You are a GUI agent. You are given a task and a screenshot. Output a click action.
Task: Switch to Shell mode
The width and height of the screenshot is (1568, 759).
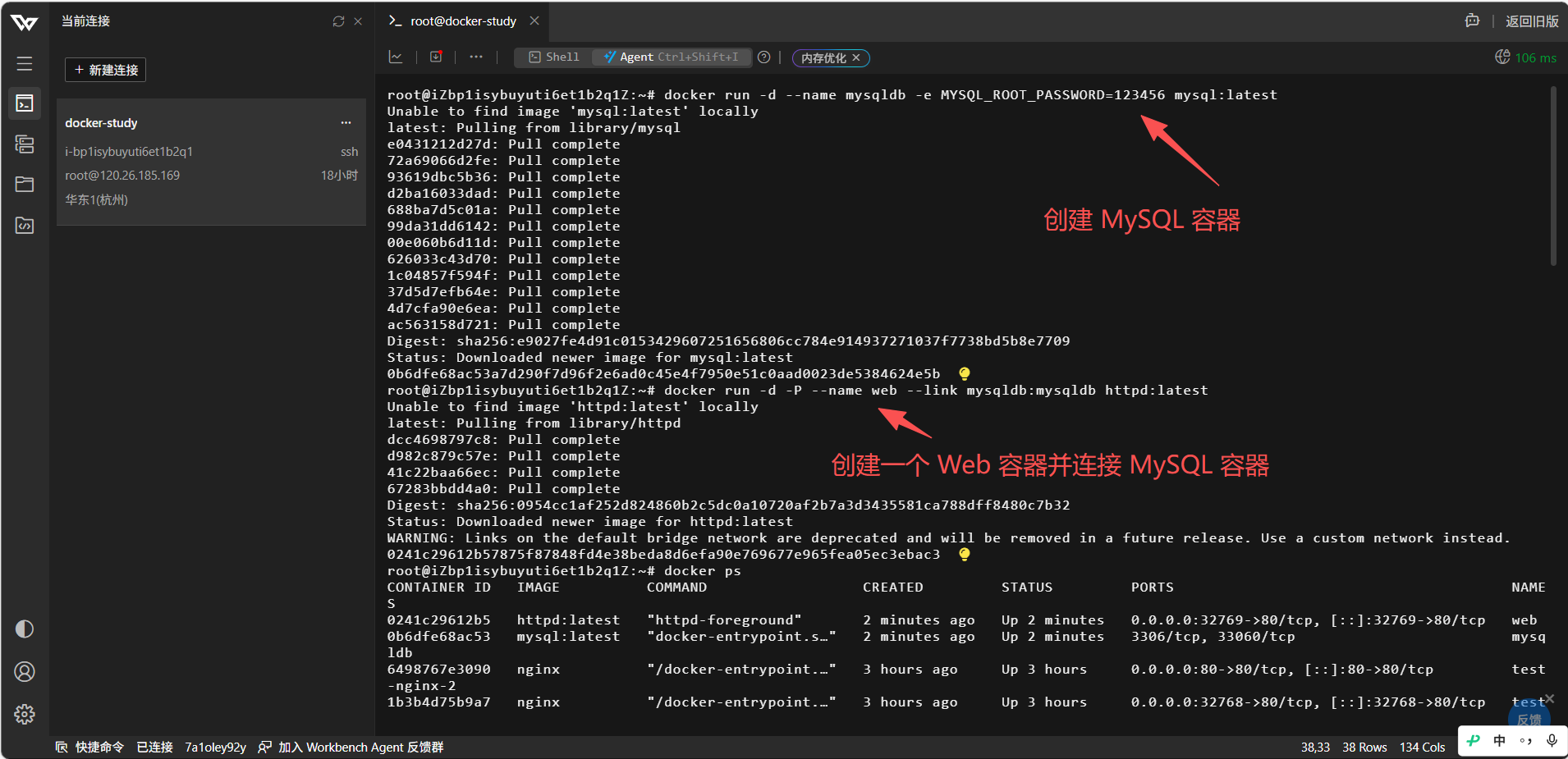click(x=554, y=57)
